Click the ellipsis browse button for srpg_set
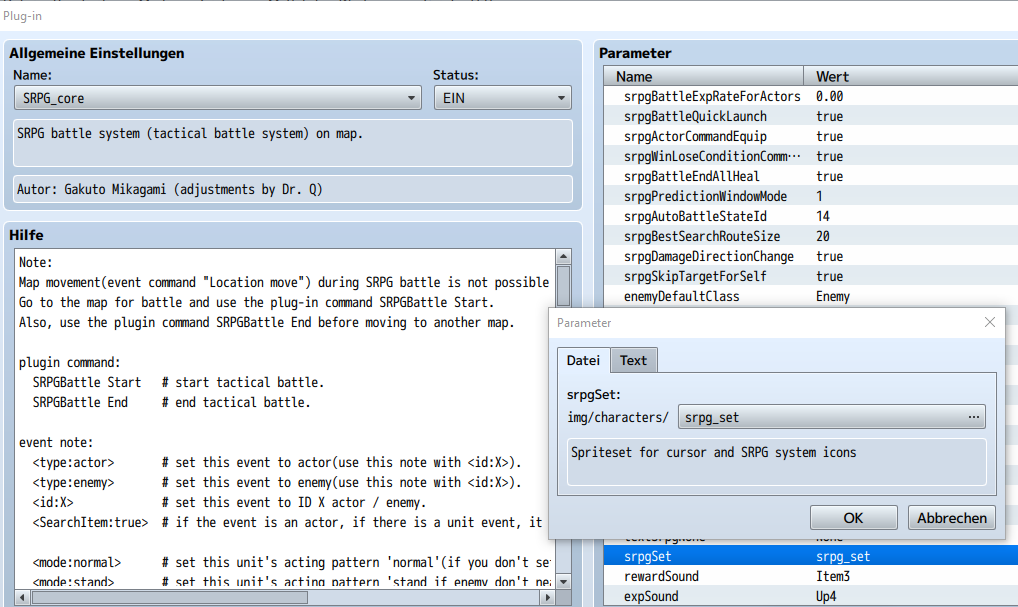 click(973, 417)
